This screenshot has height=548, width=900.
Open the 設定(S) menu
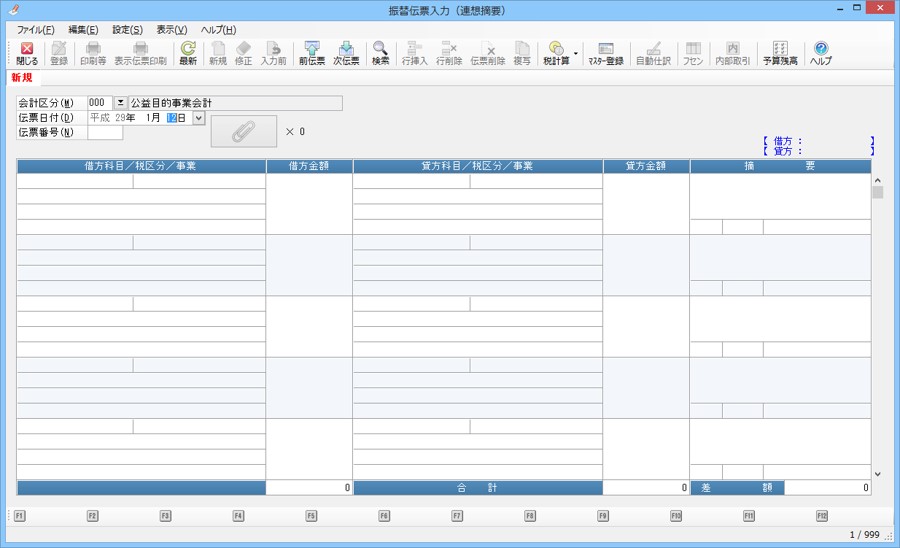coord(127,30)
